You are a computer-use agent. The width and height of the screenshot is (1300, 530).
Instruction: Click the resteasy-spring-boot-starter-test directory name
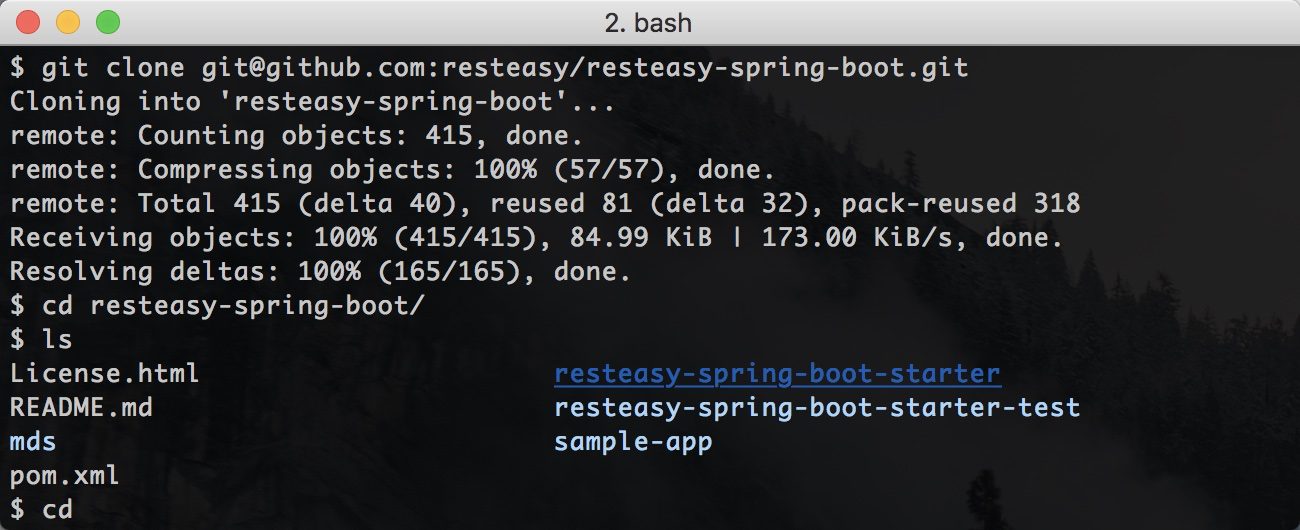[817, 408]
